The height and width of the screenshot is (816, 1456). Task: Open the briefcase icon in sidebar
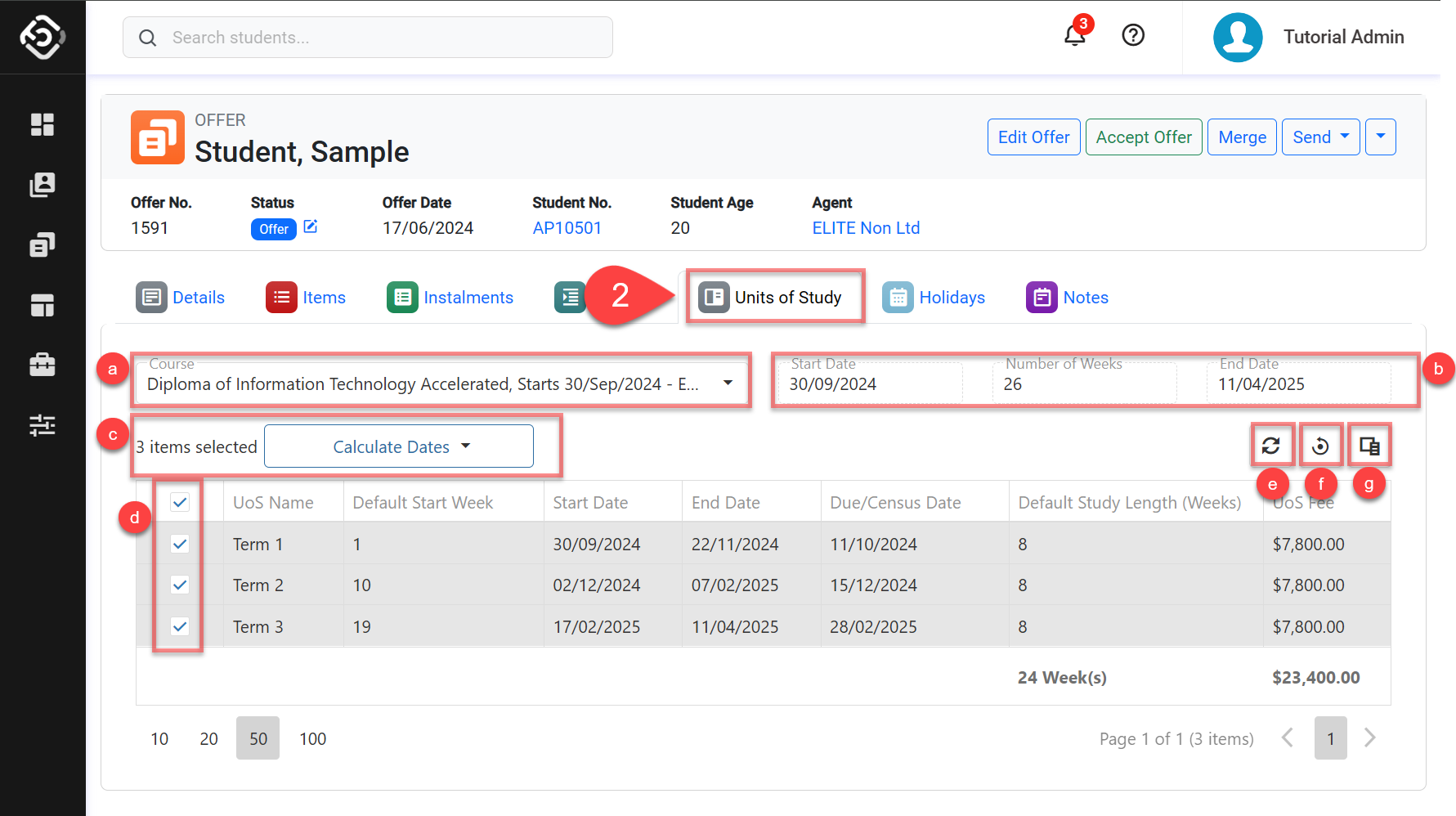(43, 365)
